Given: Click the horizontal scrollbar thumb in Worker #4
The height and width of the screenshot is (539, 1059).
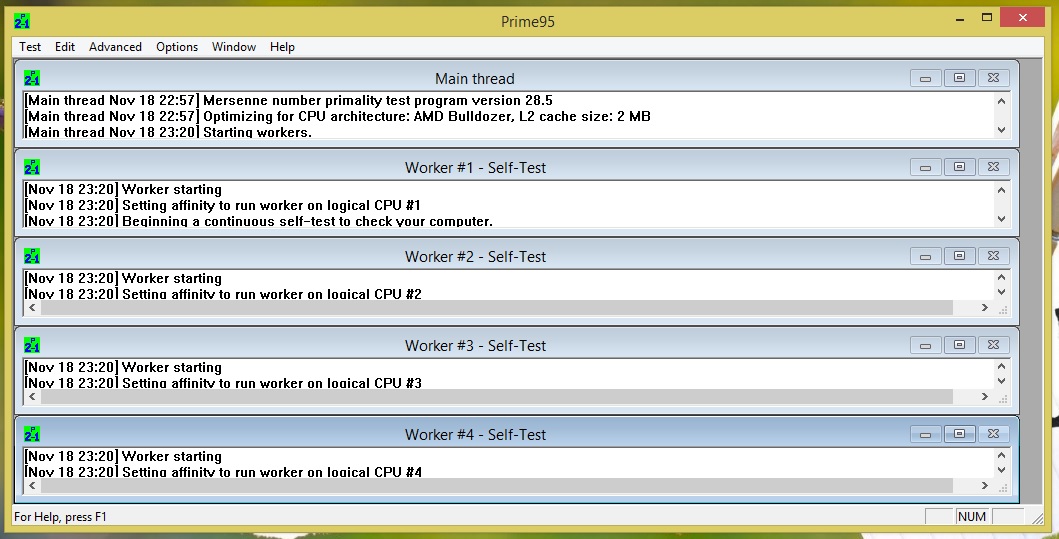Looking at the screenshot, I should click(x=496, y=486).
